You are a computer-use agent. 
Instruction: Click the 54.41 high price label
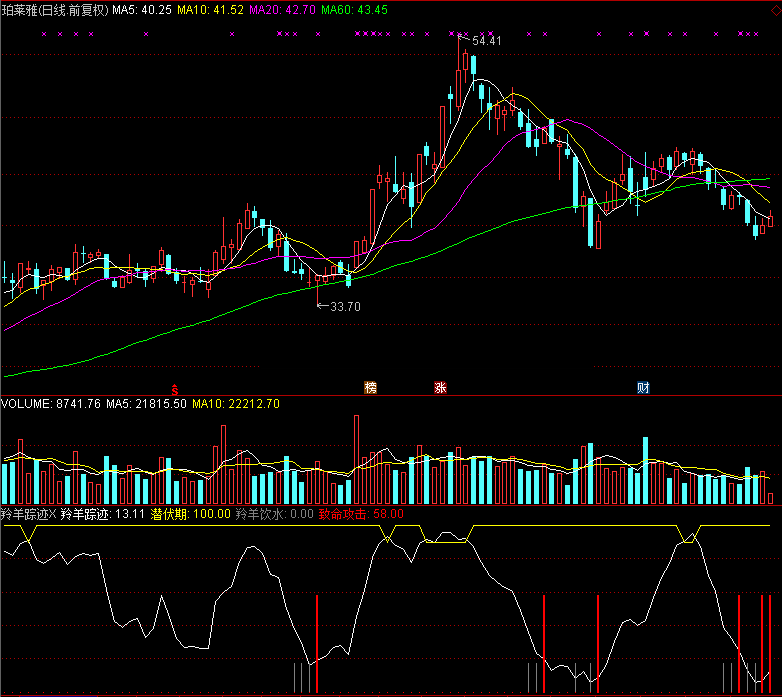pyautogui.click(x=487, y=41)
